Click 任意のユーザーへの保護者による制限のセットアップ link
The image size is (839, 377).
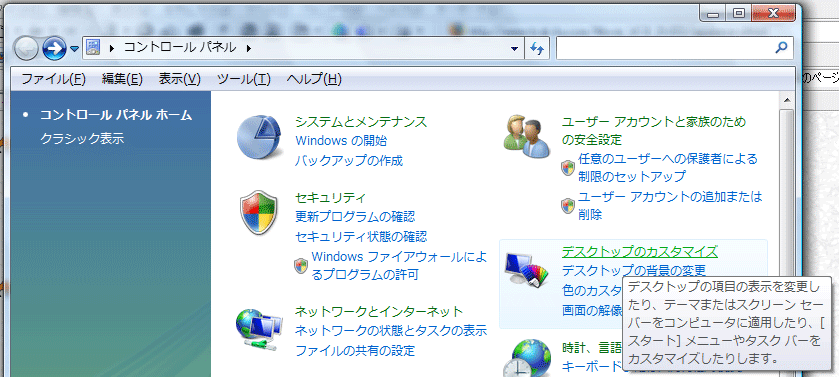point(668,167)
